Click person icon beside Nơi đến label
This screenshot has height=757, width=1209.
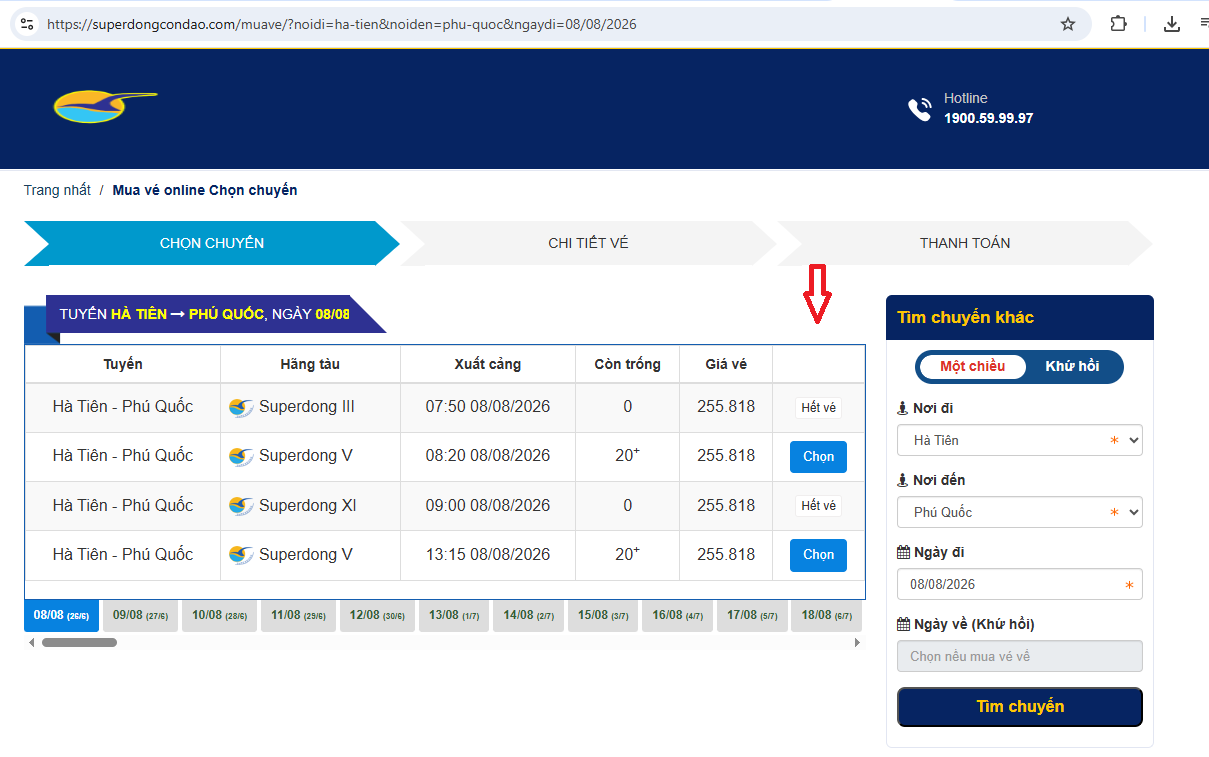pyautogui.click(x=903, y=480)
